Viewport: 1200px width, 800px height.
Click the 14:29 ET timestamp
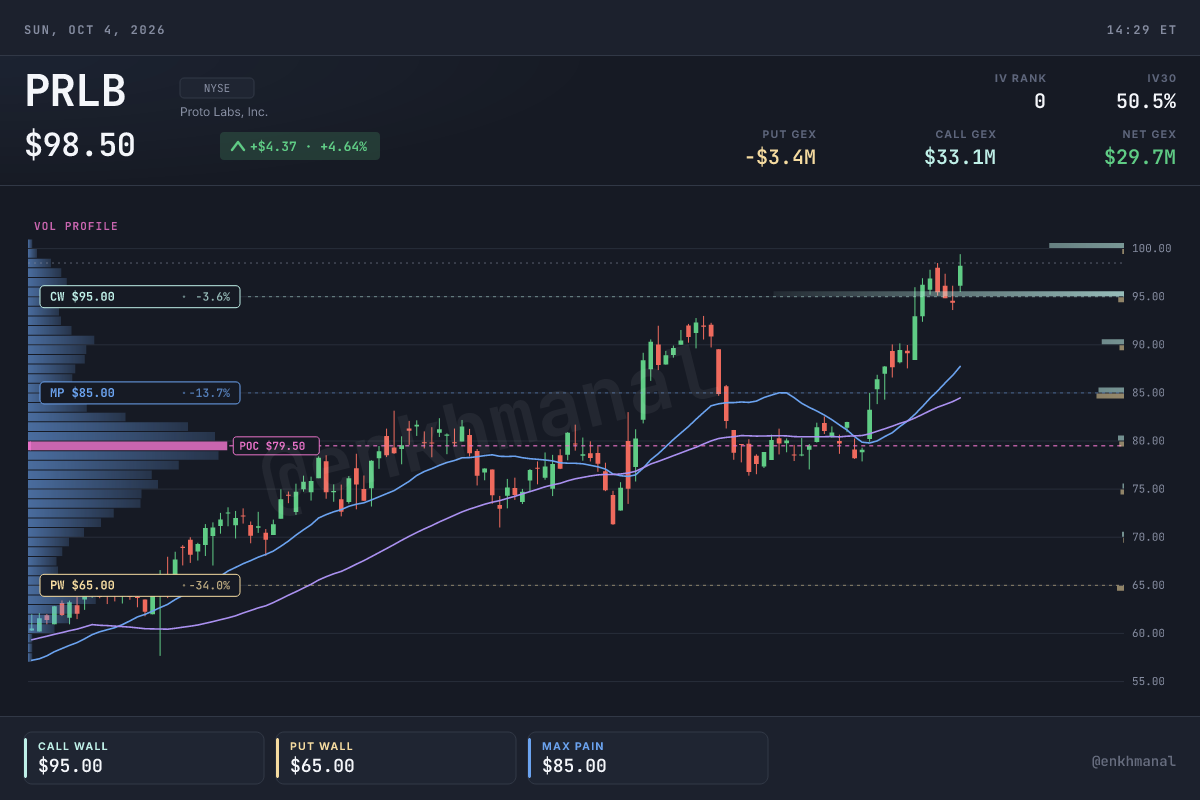[x=1141, y=30]
